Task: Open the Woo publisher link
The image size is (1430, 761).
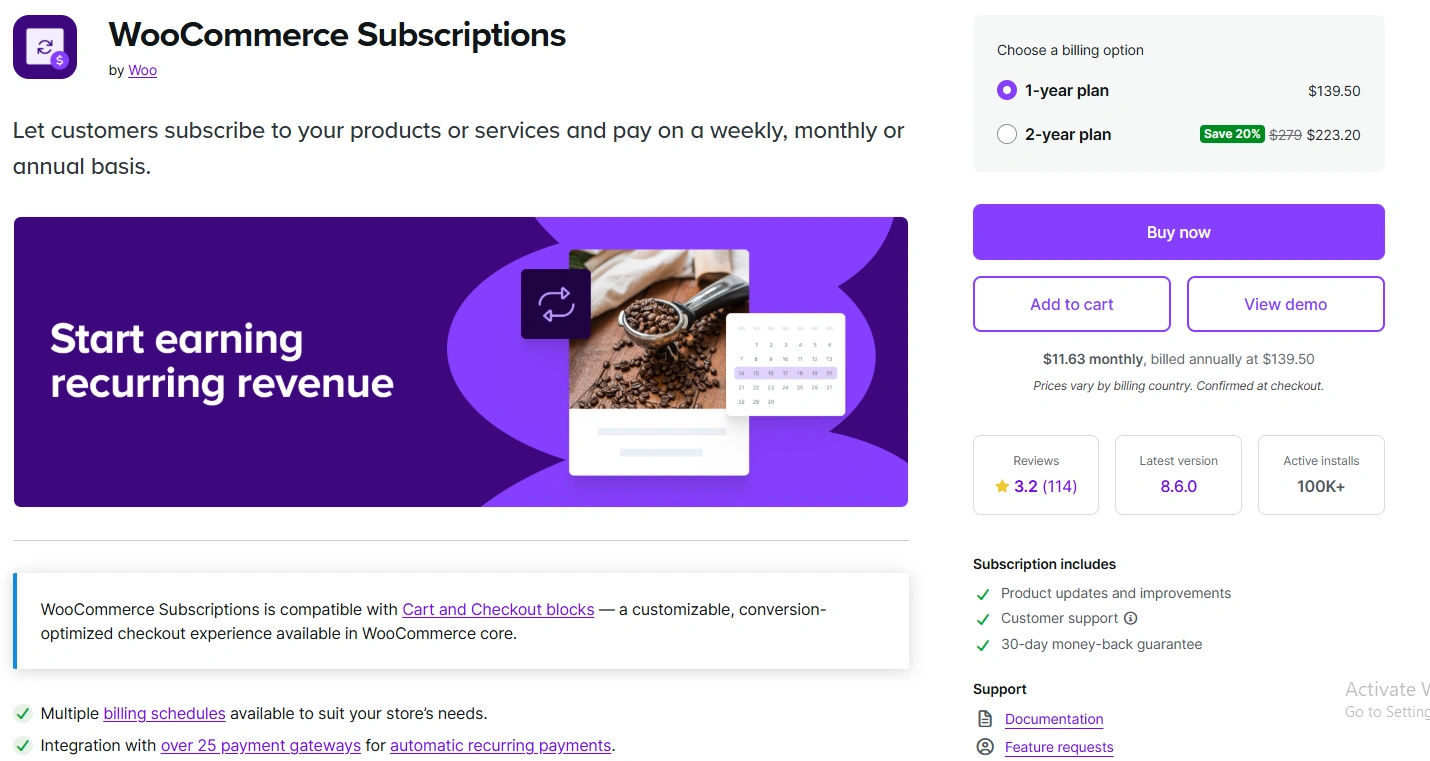Action: point(141,70)
